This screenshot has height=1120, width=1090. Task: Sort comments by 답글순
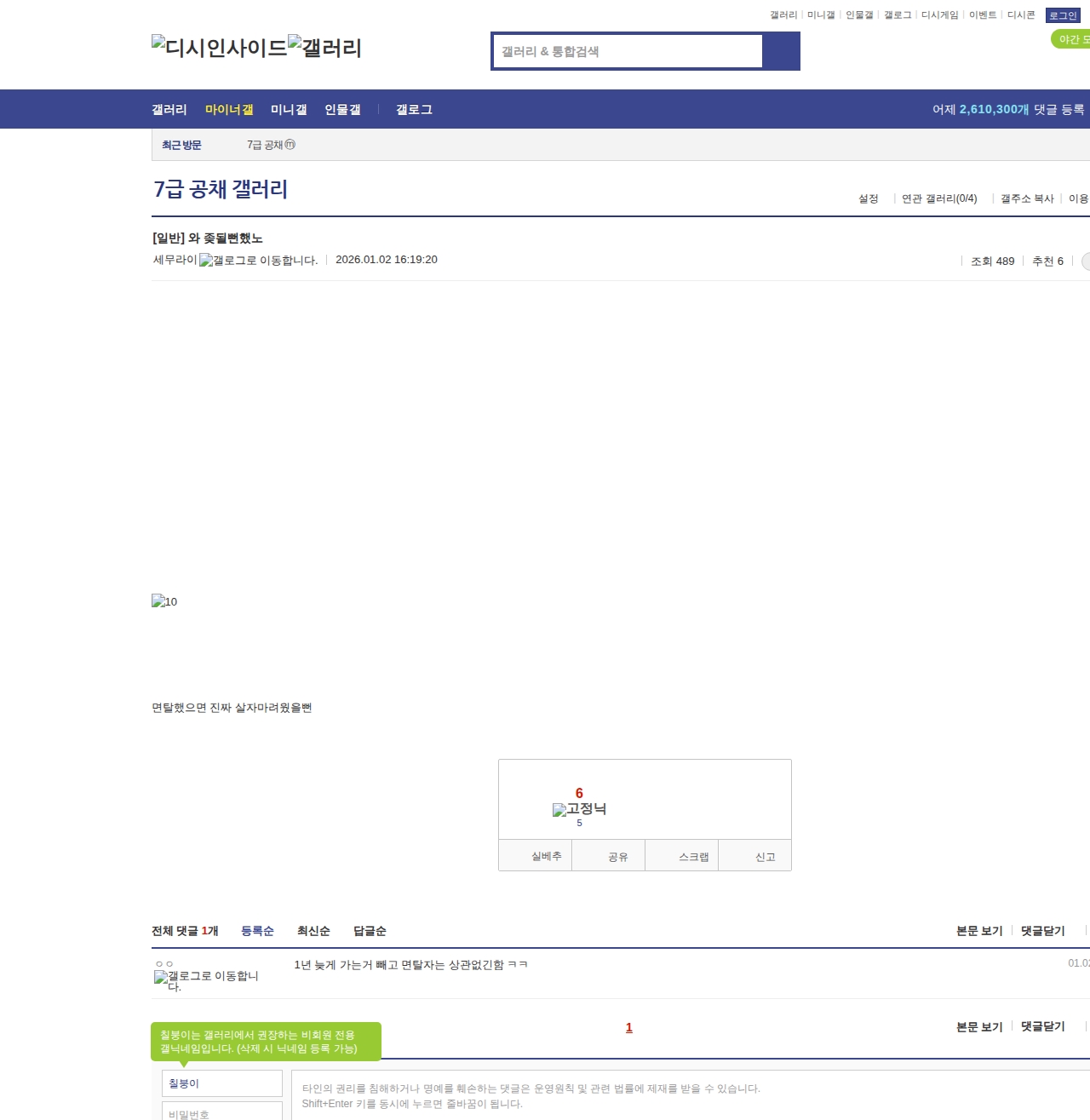(x=370, y=931)
